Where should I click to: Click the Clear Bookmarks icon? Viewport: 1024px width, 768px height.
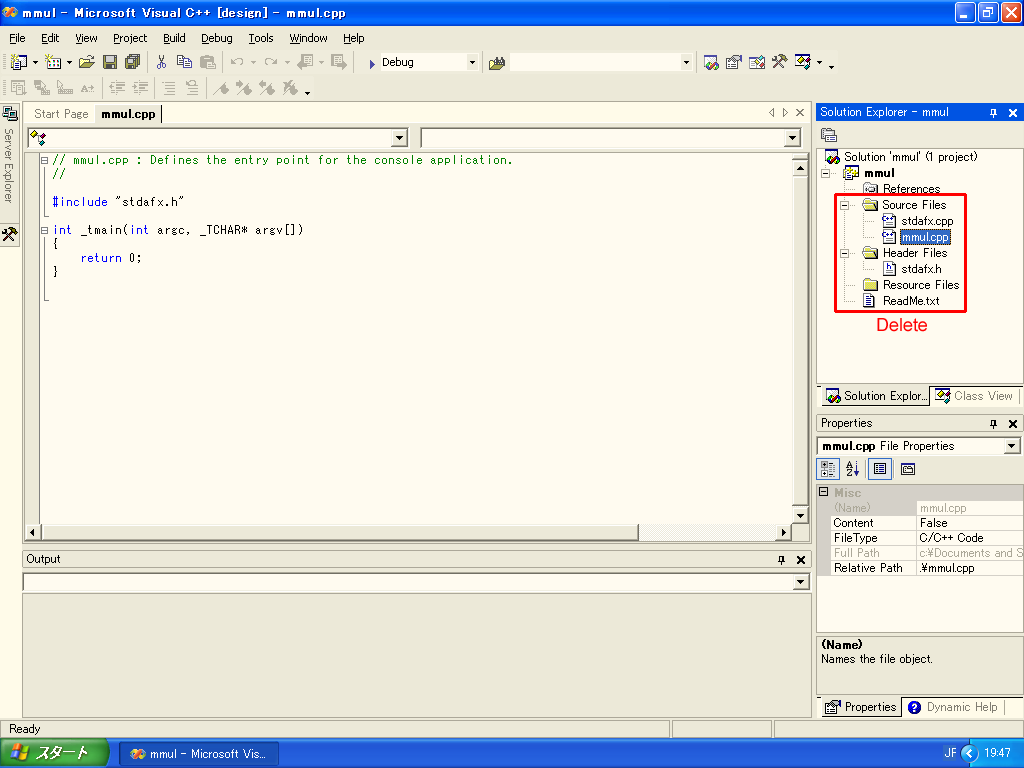290,88
